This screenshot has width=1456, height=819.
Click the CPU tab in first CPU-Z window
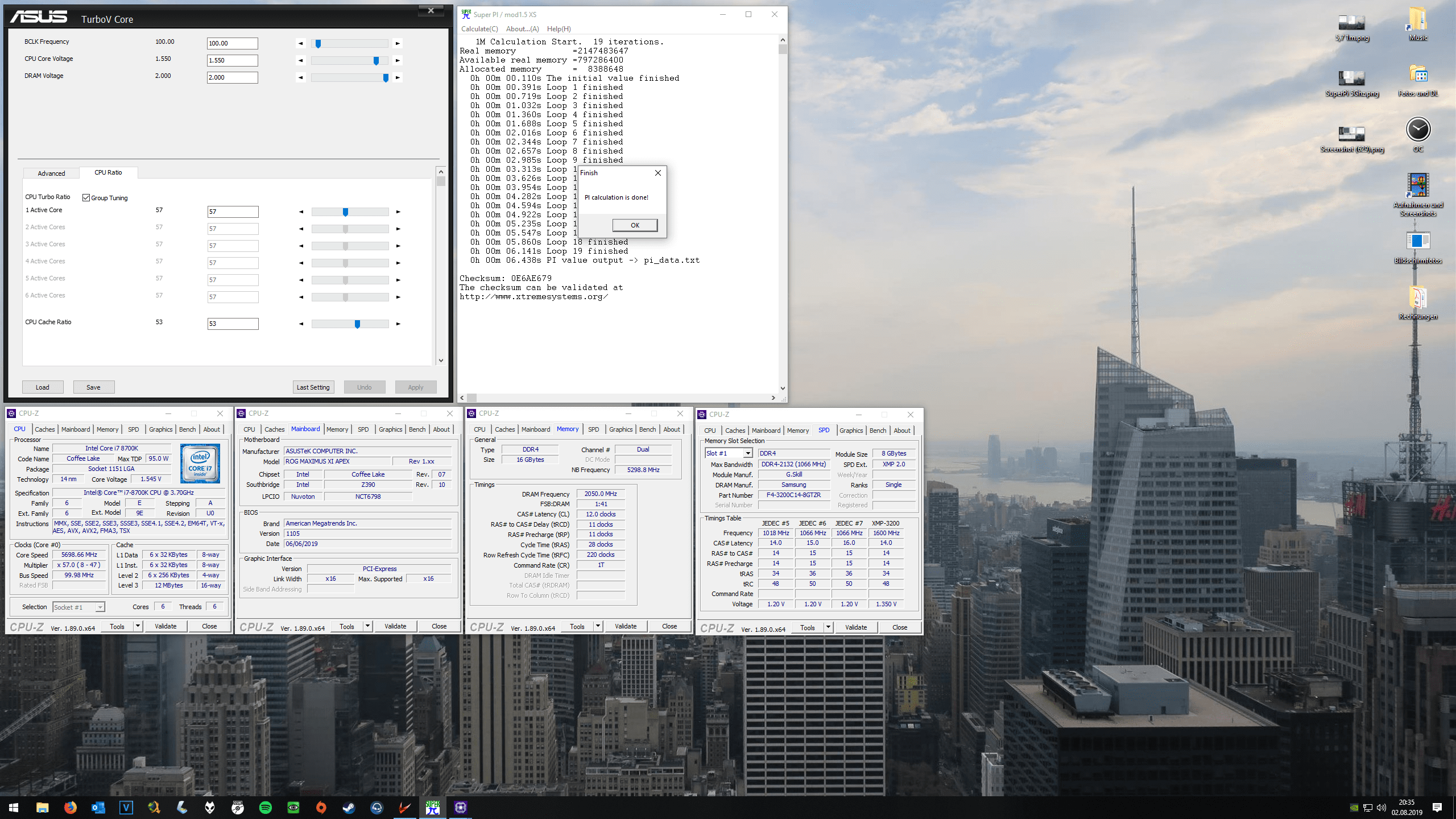(19, 430)
